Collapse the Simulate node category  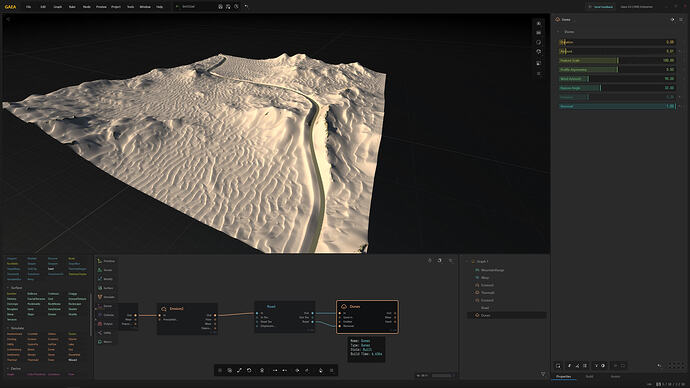8,328
